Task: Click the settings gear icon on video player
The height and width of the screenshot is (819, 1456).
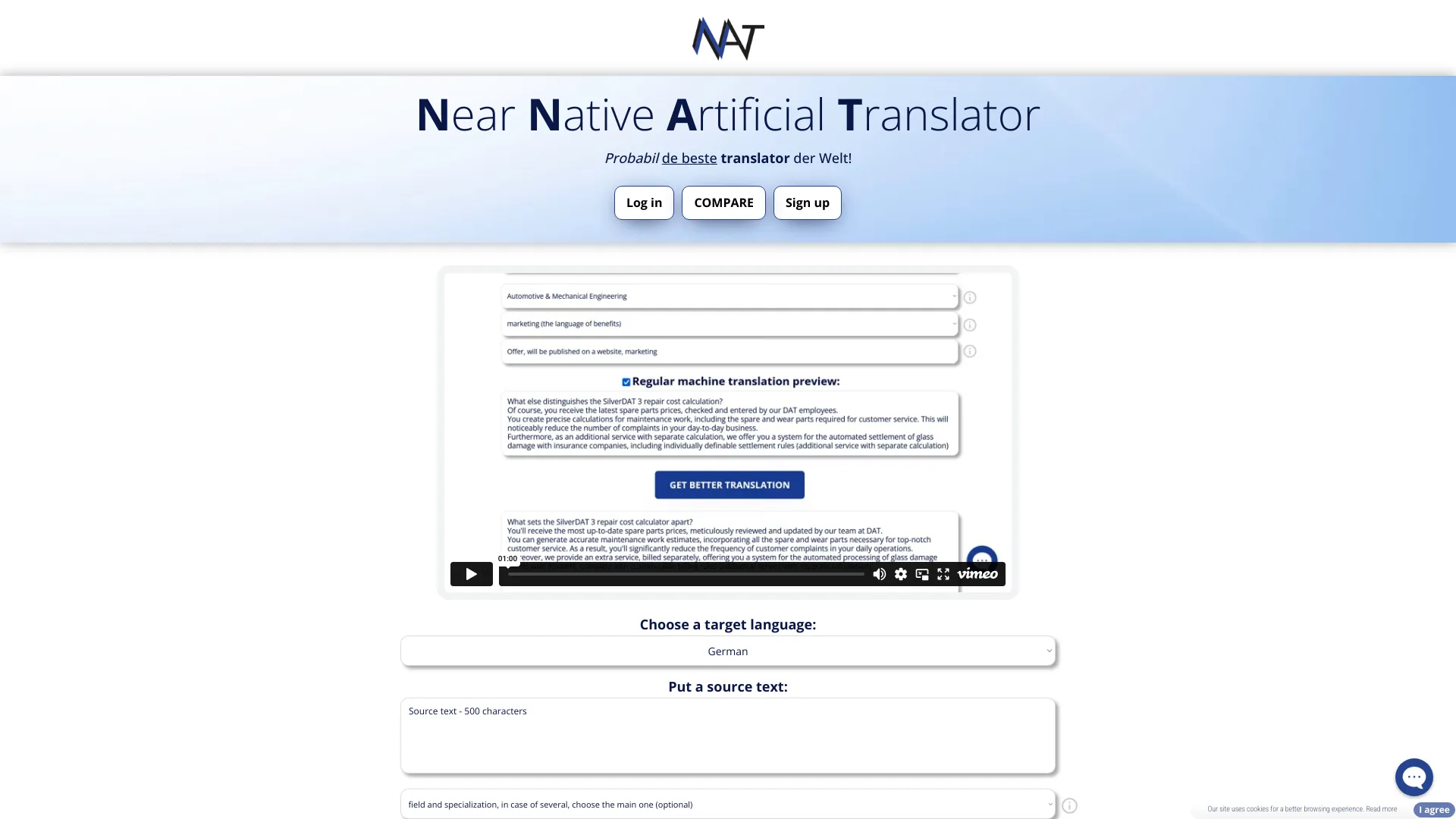Action: 900,573
